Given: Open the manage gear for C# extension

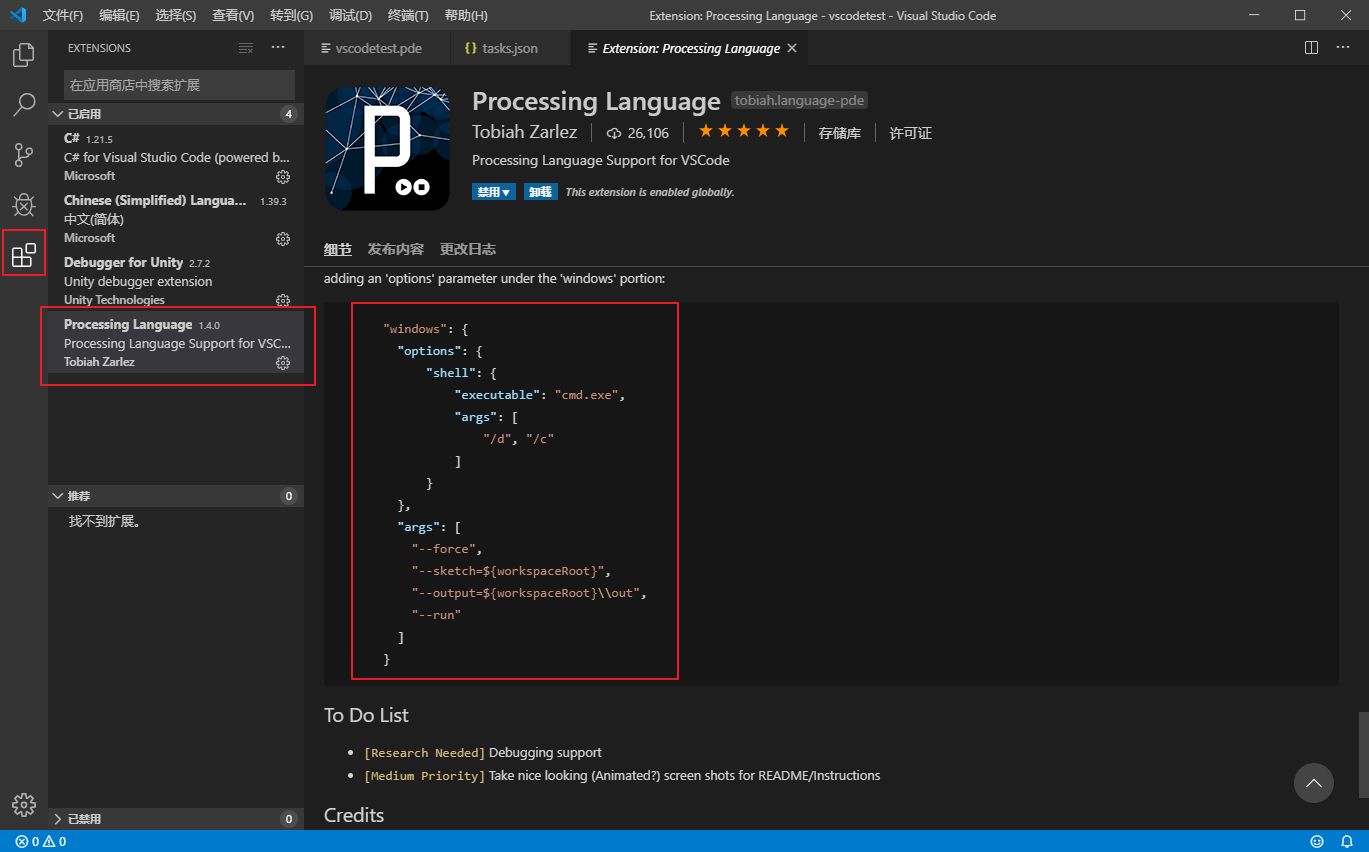Looking at the screenshot, I should (282, 176).
